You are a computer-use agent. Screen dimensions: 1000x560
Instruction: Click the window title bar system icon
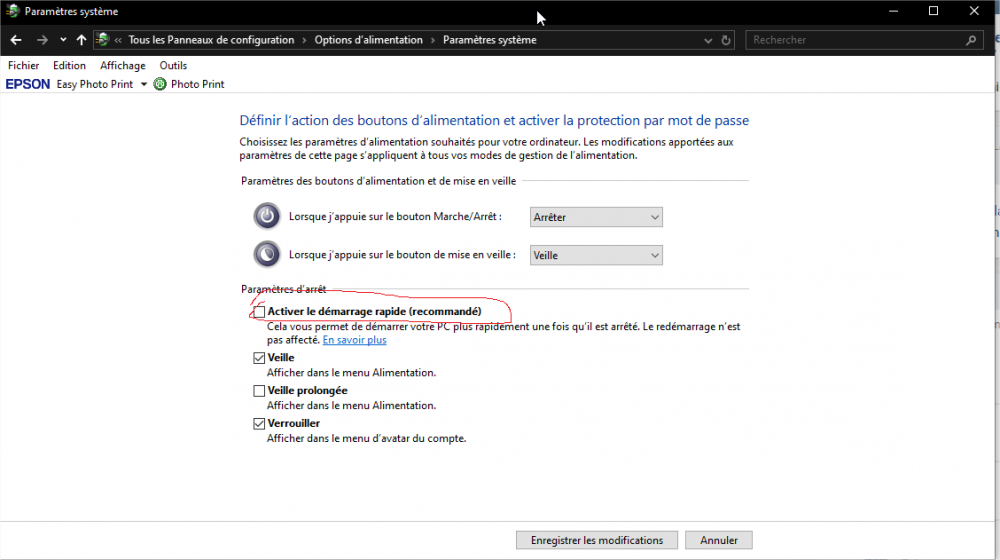(12, 11)
